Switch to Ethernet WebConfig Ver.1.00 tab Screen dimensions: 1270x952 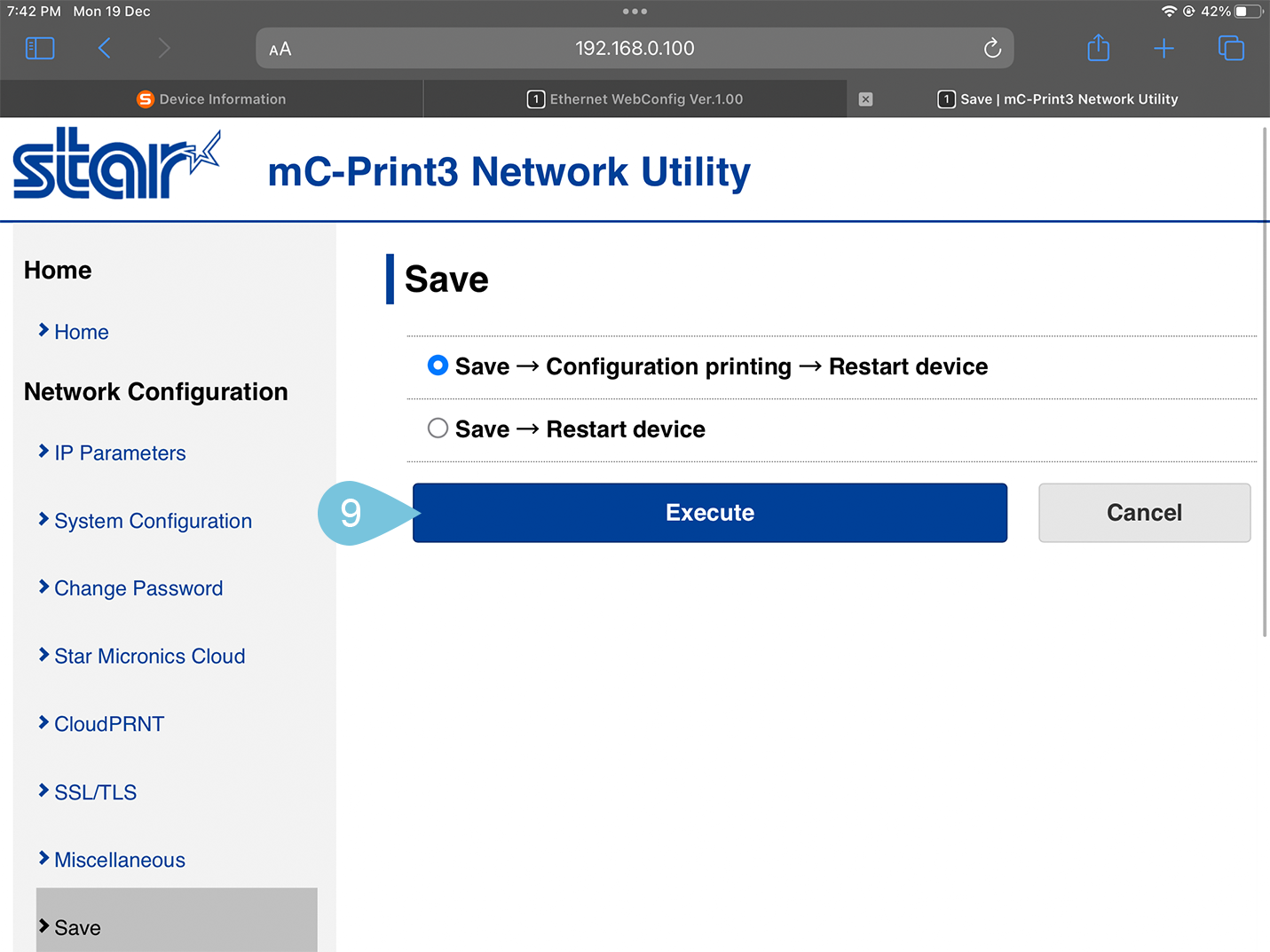[x=635, y=99]
